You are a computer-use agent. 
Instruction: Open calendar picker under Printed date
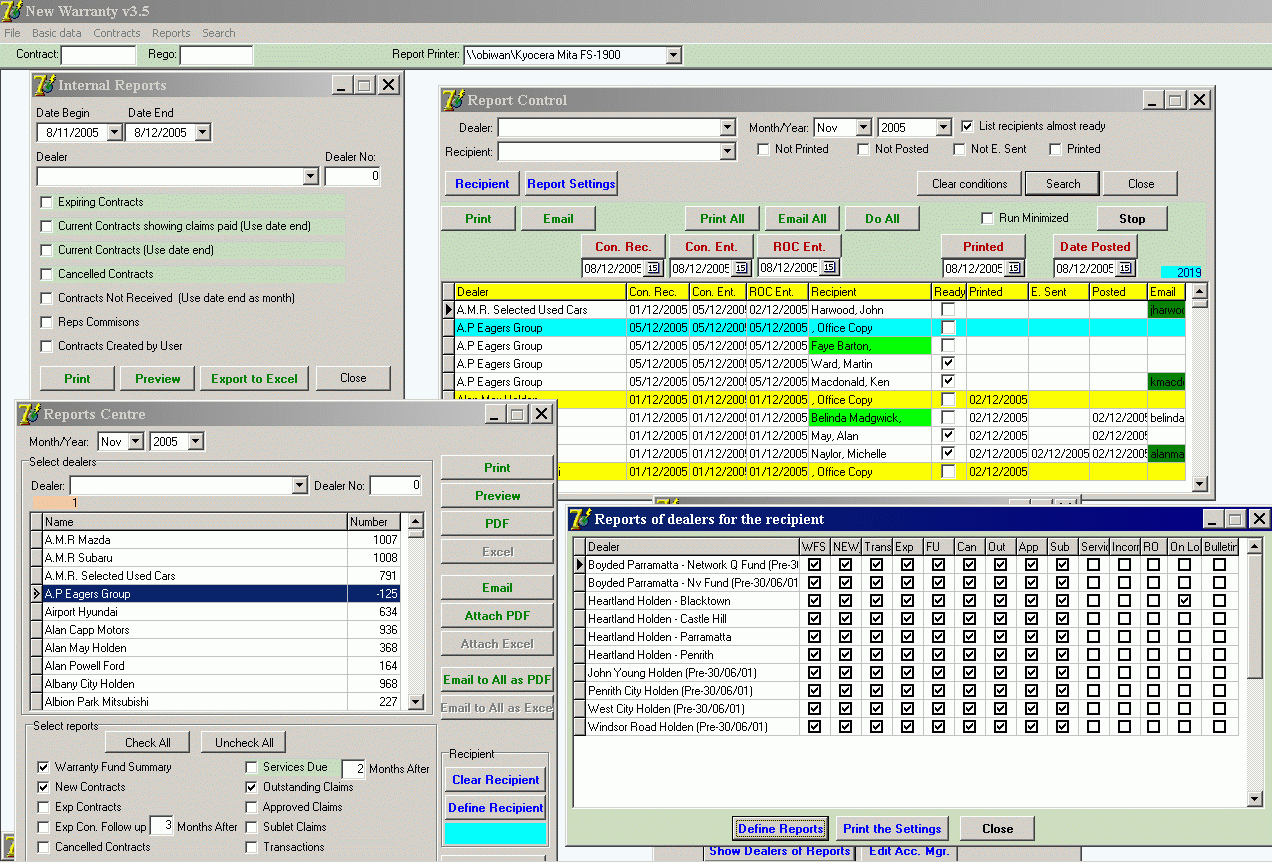tap(1014, 268)
